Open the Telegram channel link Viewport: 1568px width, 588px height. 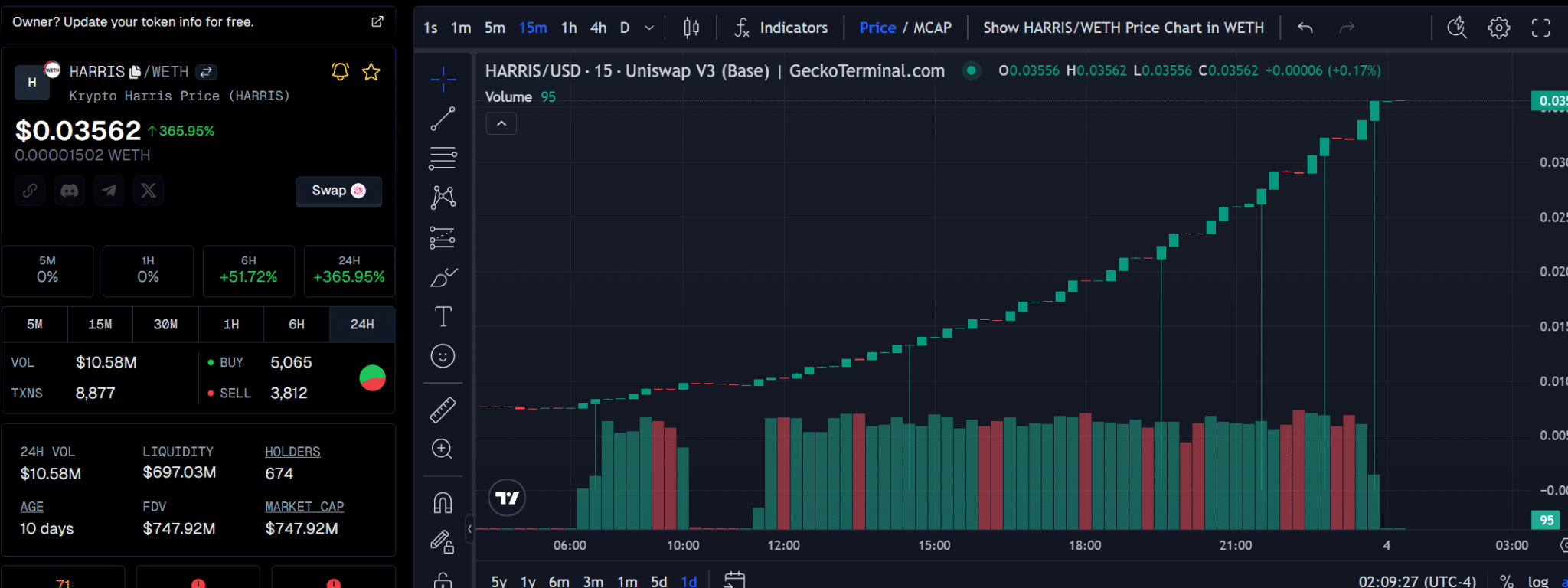(x=109, y=191)
